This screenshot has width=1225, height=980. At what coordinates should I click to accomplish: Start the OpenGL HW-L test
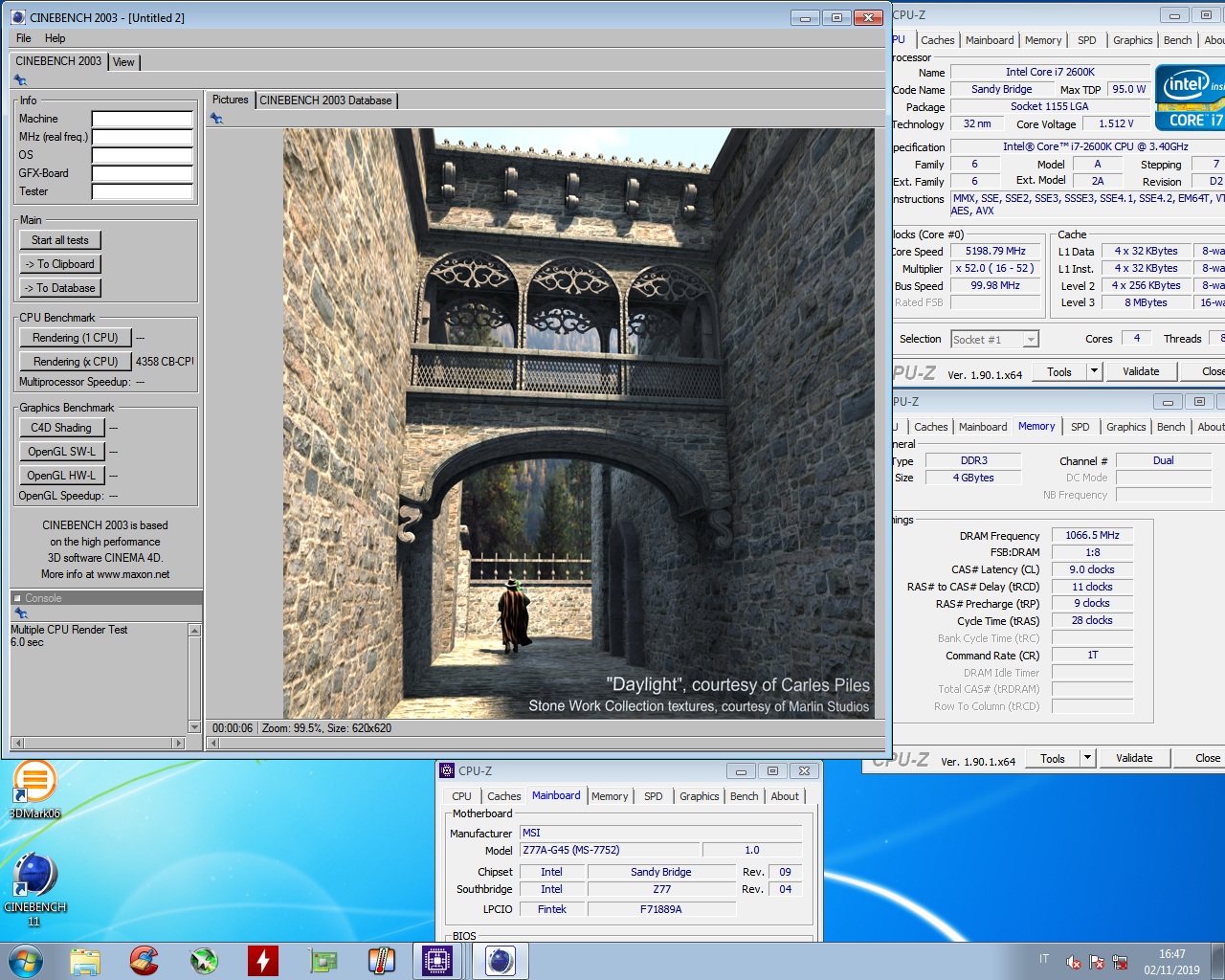tap(61, 476)
